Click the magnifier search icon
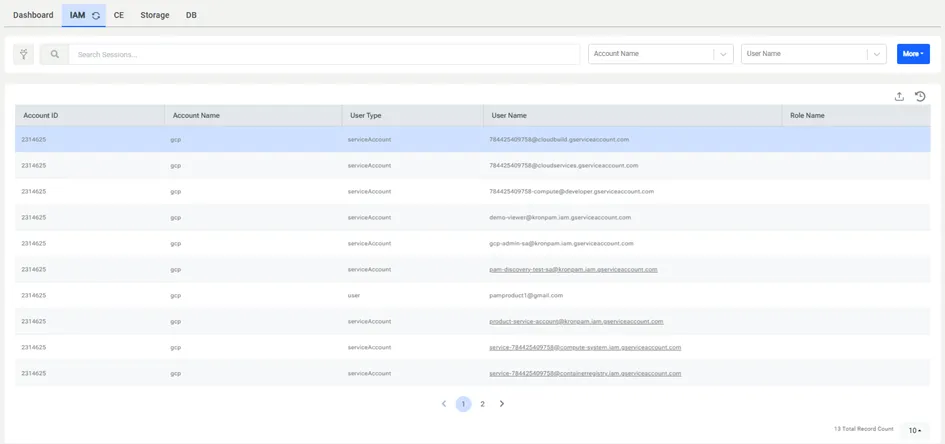 tap(54, 54)
